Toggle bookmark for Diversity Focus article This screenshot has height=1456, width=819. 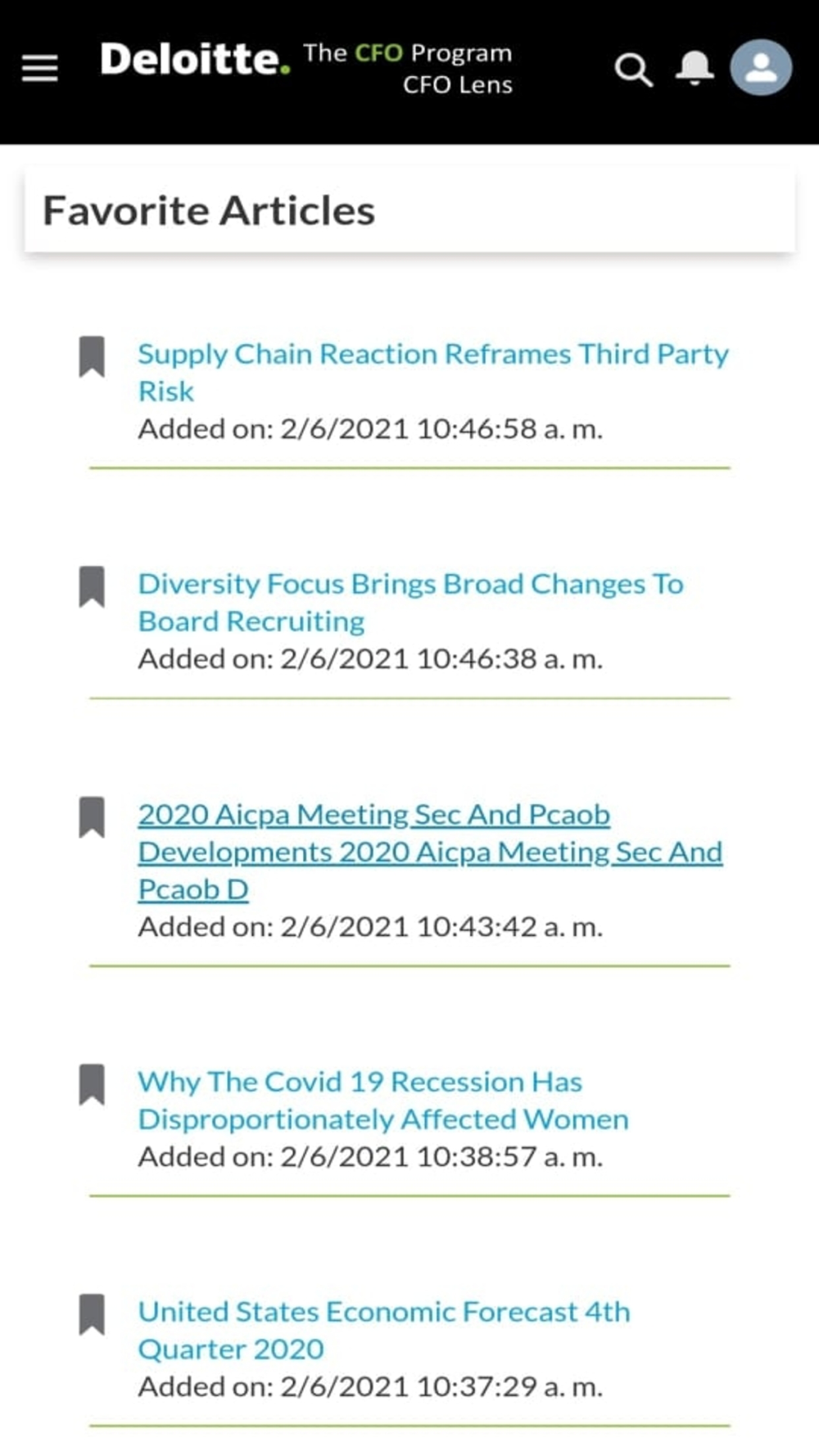point(92,586)
